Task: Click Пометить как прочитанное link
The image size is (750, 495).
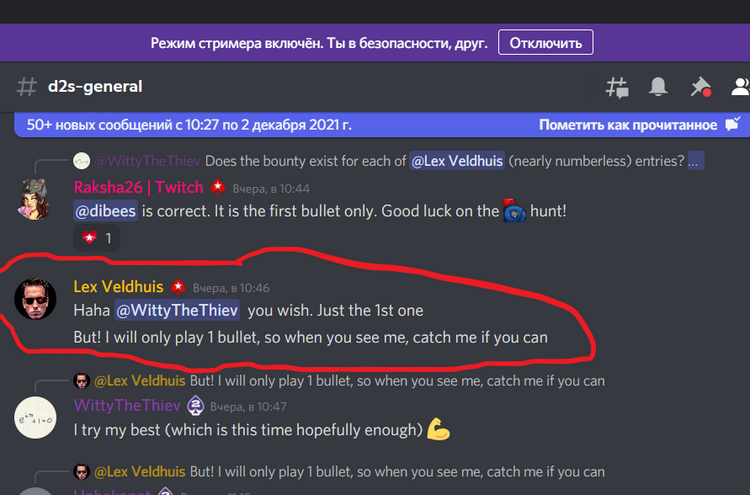Action: tap(628, 125)
